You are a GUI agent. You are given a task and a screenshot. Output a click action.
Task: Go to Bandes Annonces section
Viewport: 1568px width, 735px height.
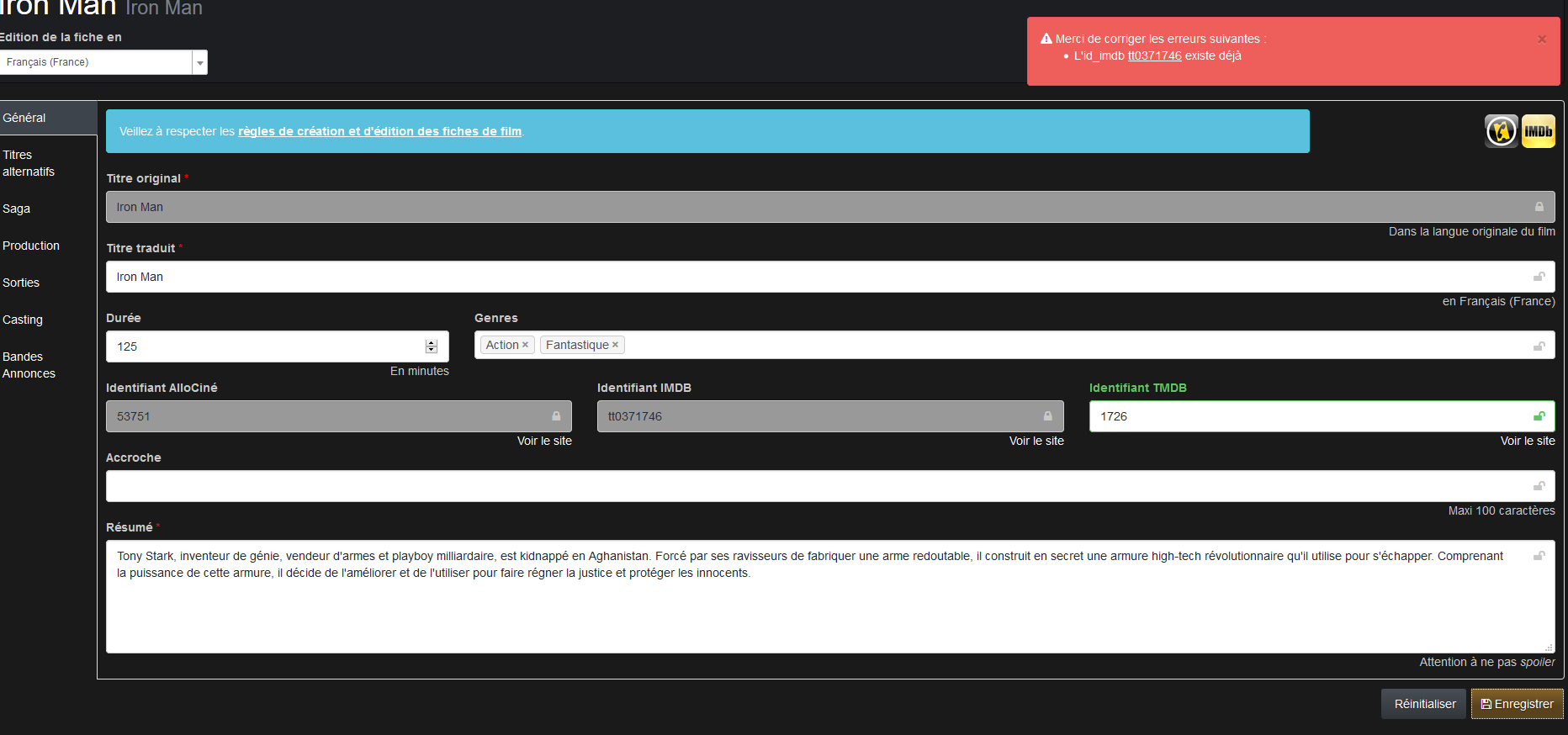point(29,365)
